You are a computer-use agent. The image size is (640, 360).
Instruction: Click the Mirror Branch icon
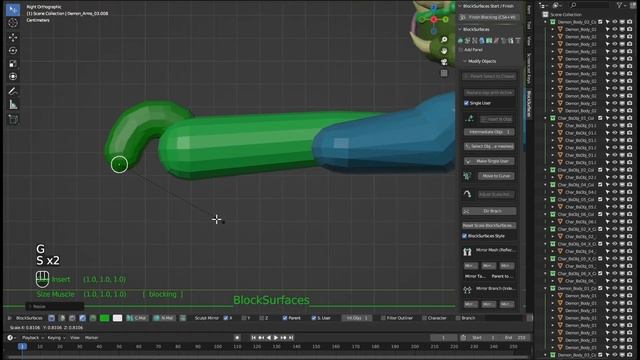[467, 290]
